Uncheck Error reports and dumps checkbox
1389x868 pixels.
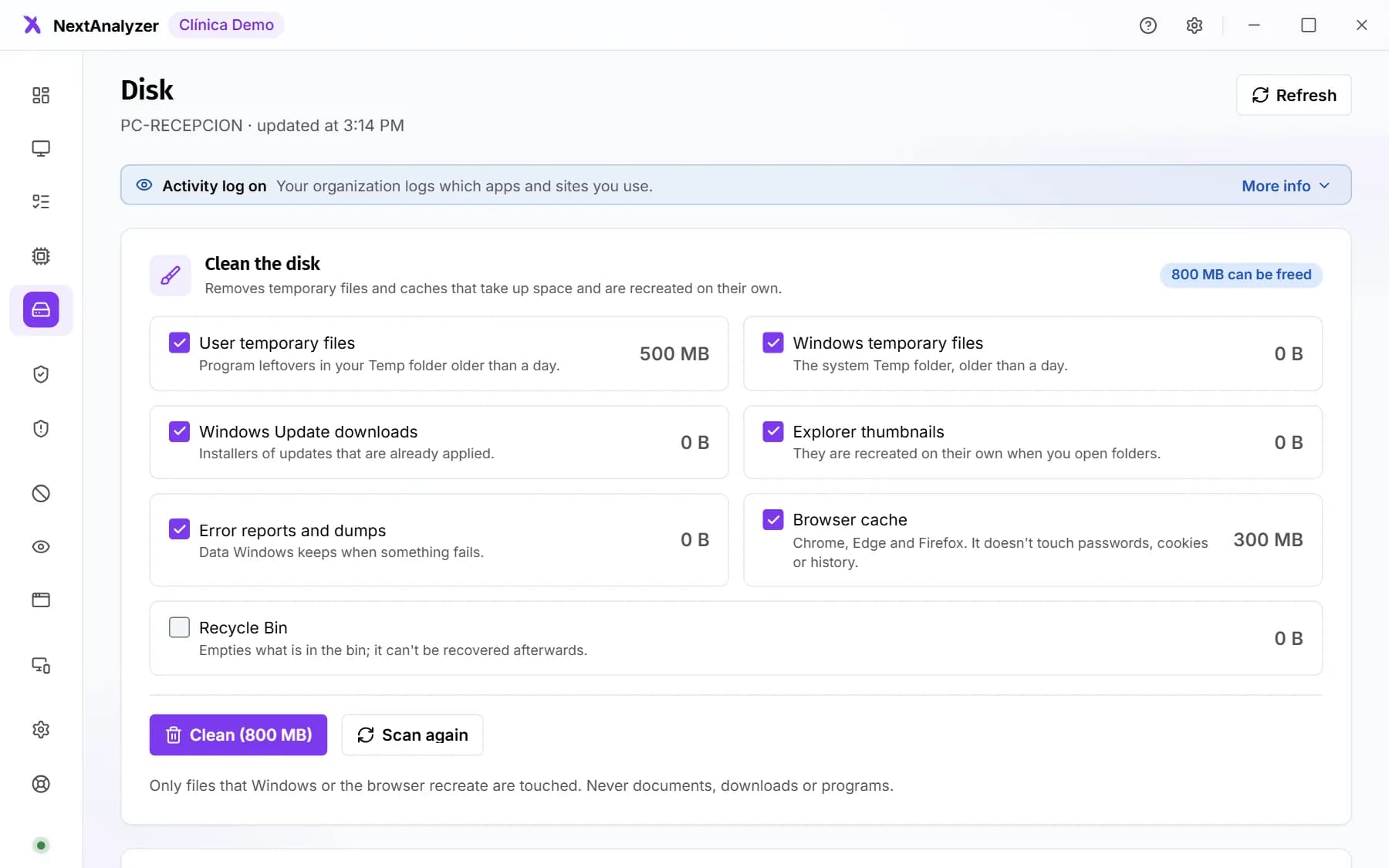click(179, 529)
